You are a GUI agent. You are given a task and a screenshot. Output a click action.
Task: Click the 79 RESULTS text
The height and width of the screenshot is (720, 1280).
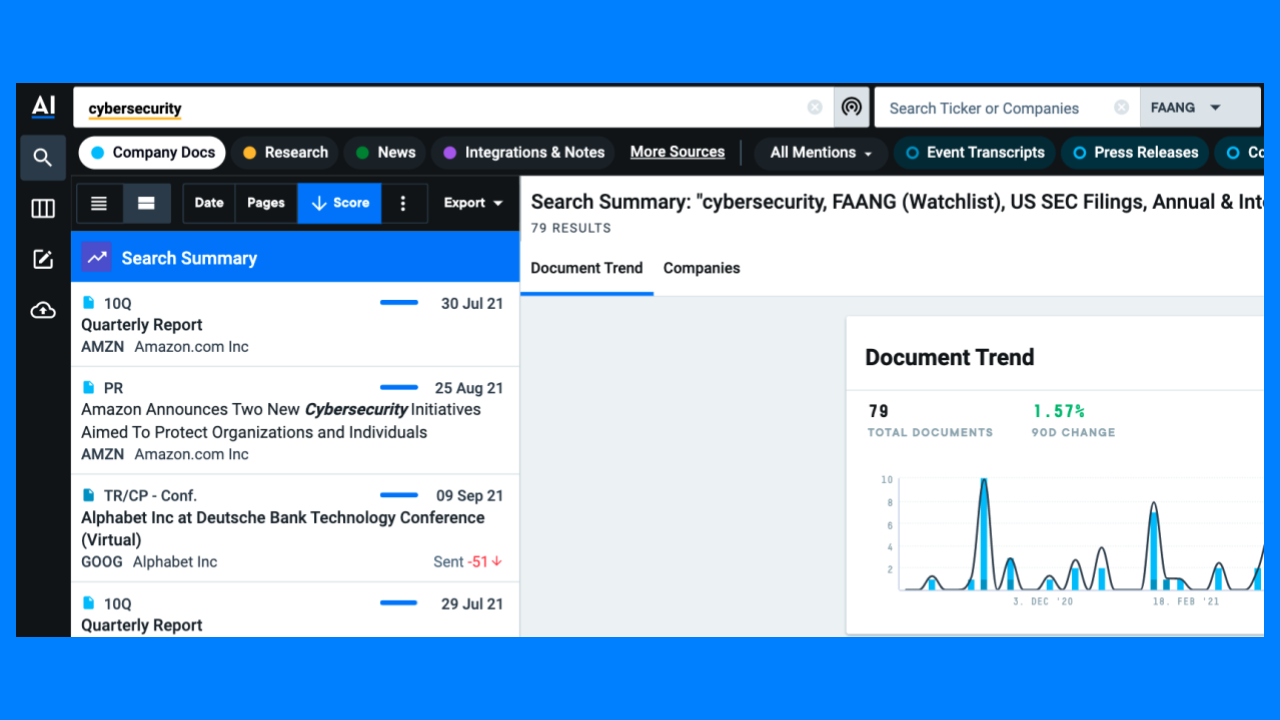571,228
